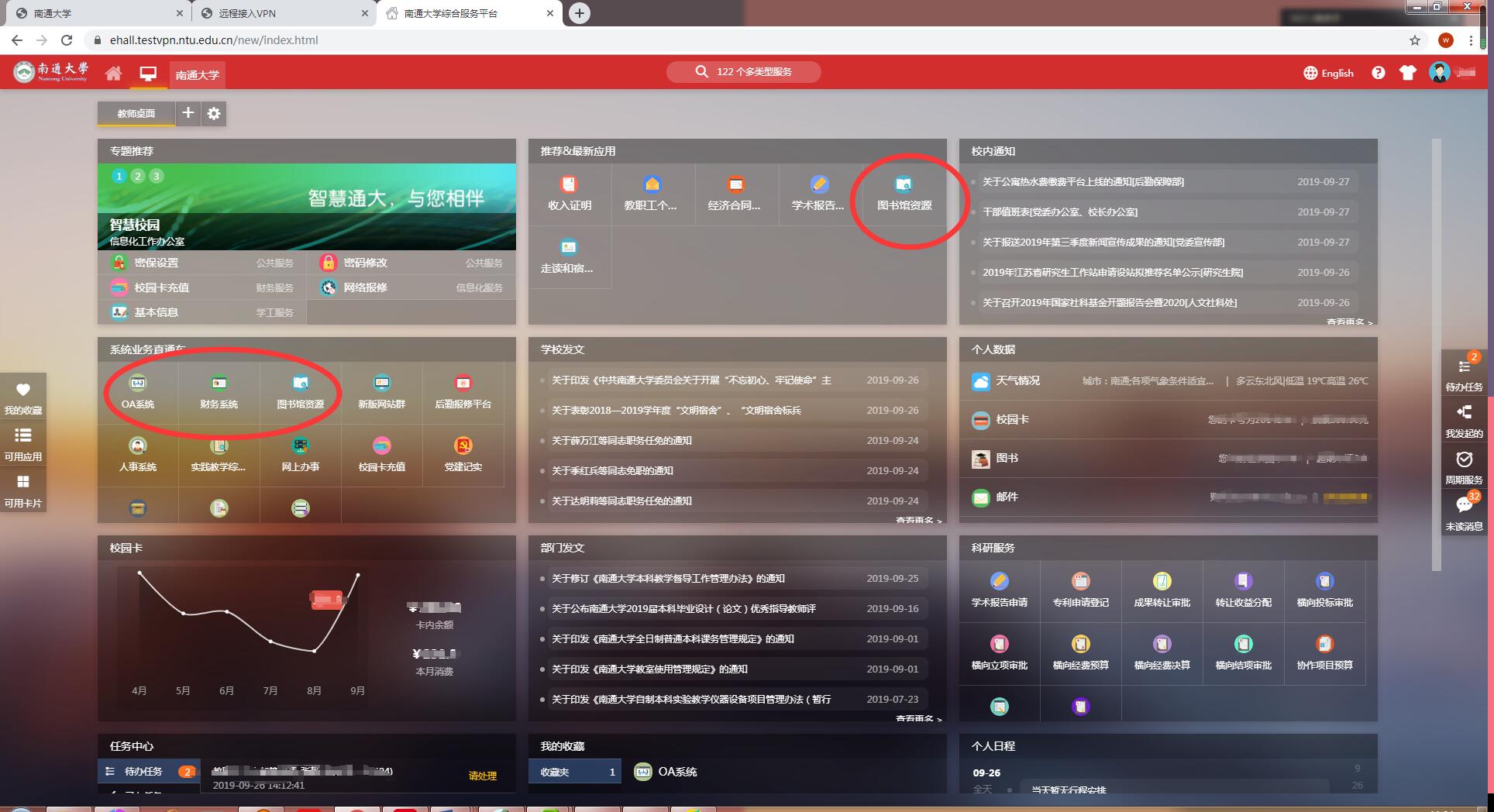
Task: Open 财务系统 in system shortcuts
Action: pos(219,390)
